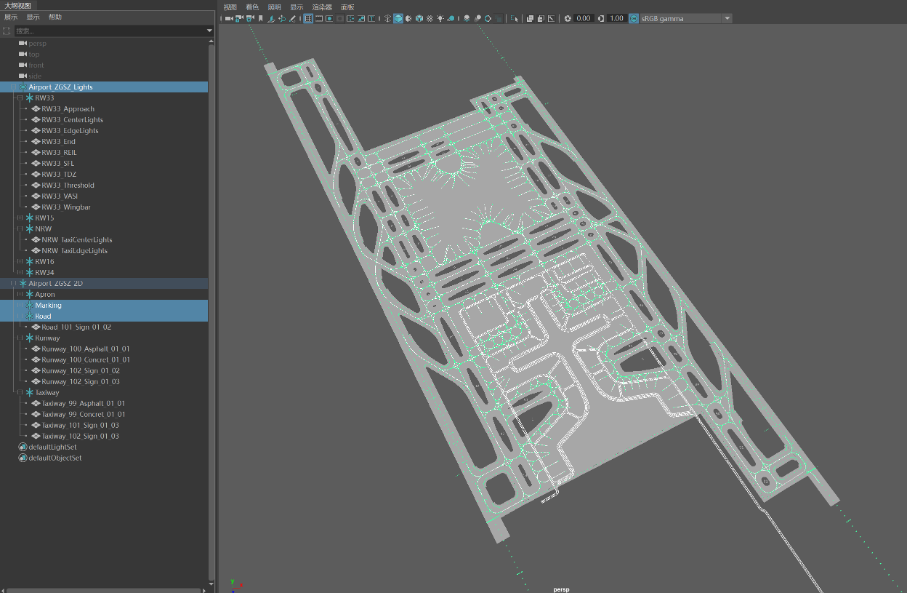Click the gamma icon before 1.00 field
908x594 pixels.
pos(602,18)
